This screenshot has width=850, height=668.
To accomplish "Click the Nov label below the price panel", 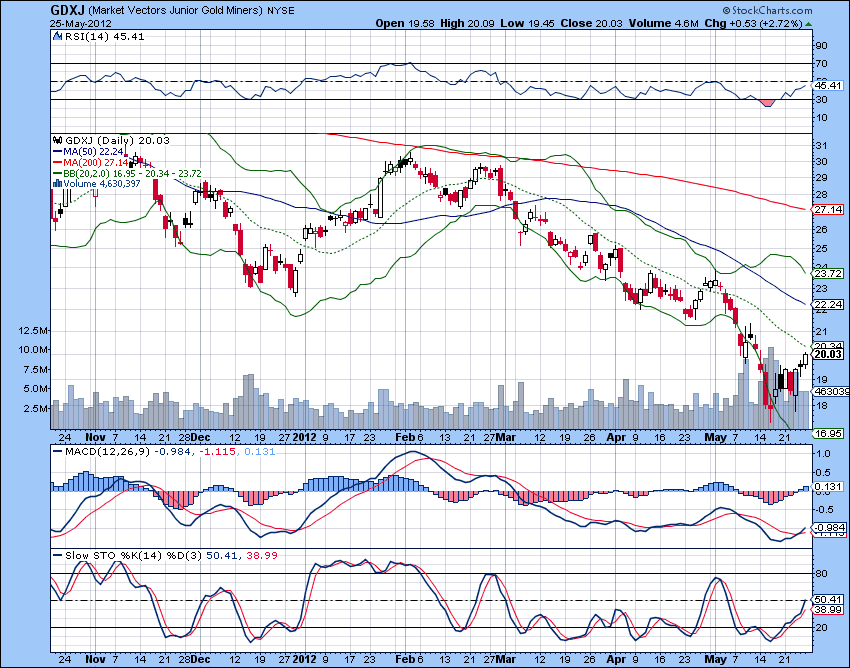I will (x=95, y=437).
